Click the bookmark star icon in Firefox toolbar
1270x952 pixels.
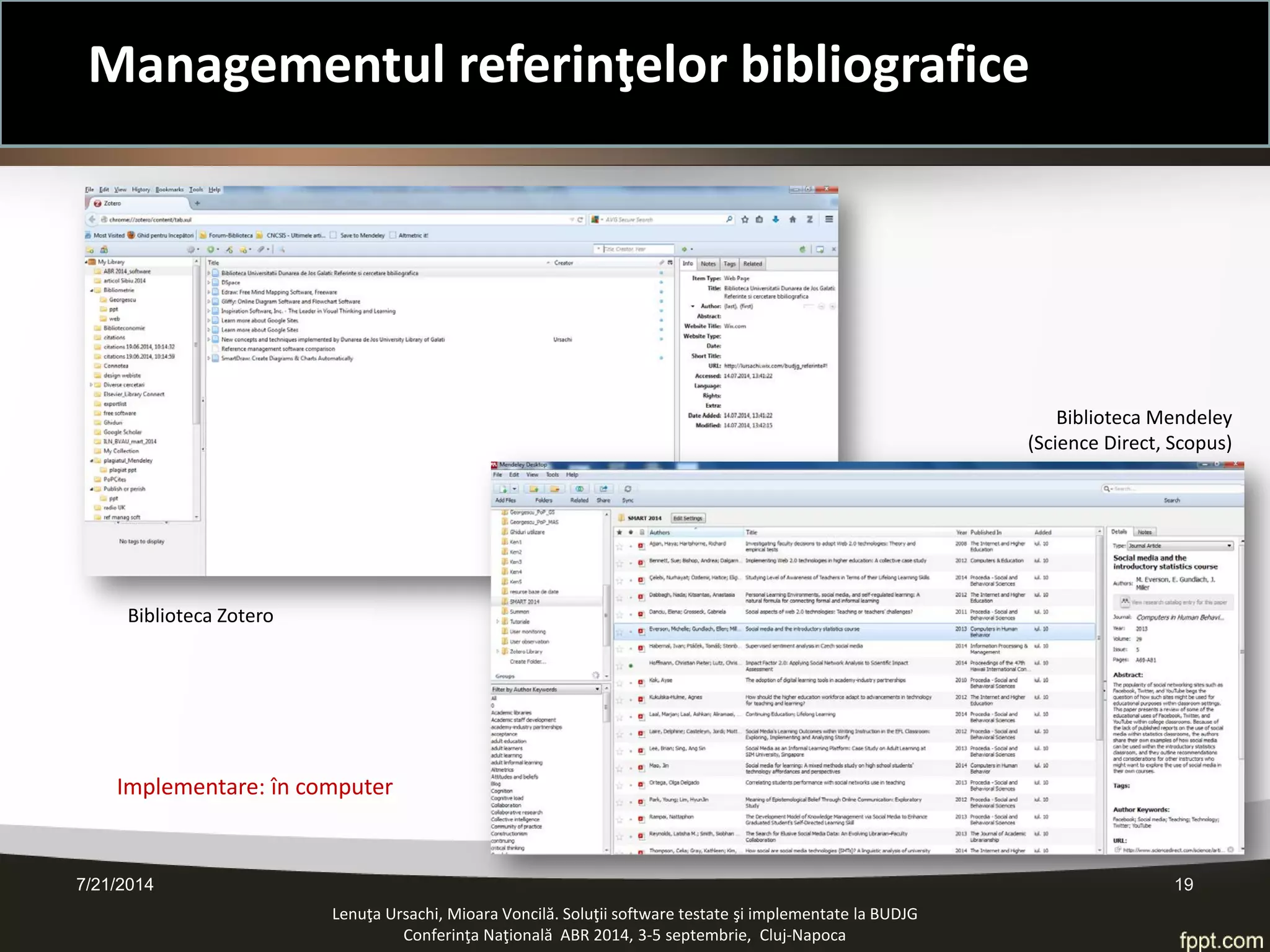click(x=744, y=219)
